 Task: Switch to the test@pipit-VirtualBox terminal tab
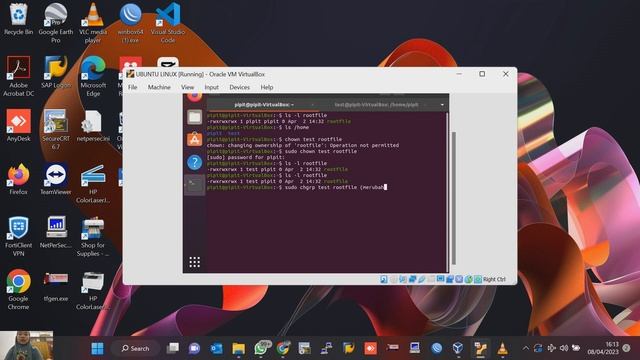point(376,105)
